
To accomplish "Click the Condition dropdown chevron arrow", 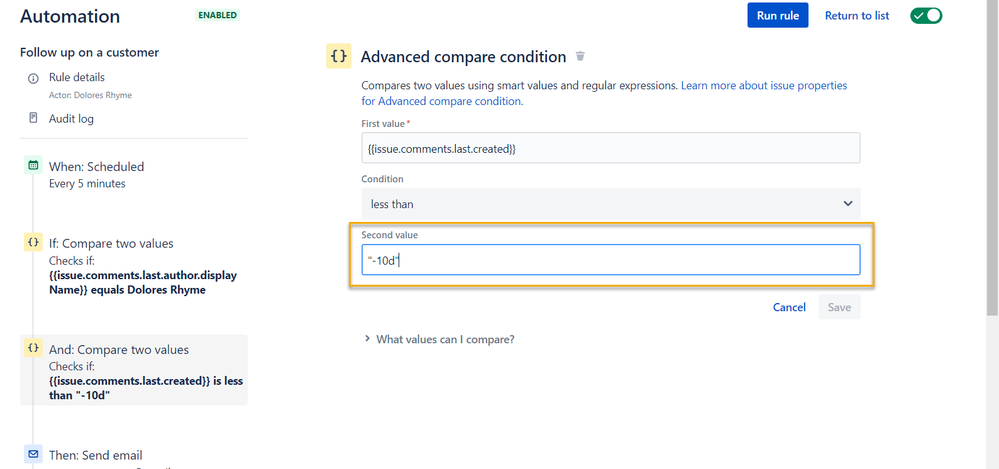I will [848, 203].
